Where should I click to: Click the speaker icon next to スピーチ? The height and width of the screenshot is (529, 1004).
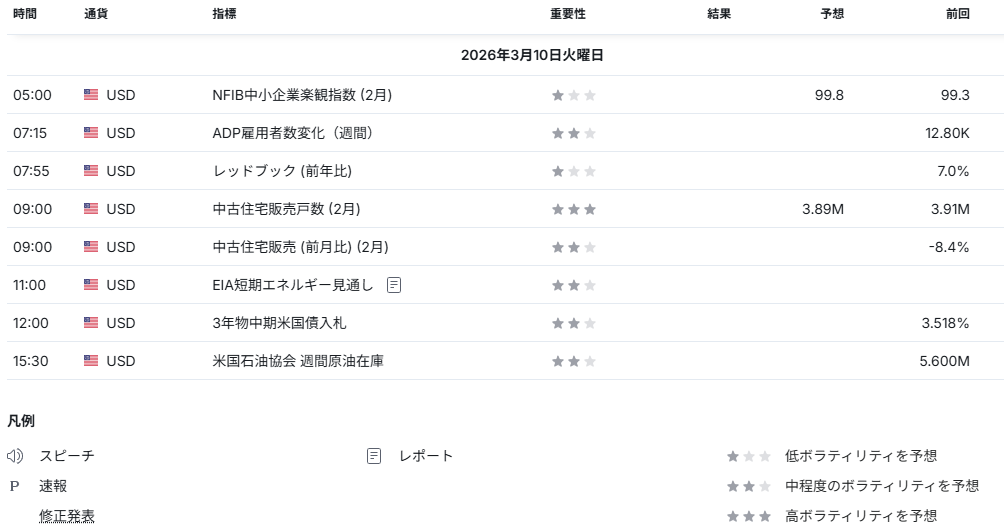[15, 456]
